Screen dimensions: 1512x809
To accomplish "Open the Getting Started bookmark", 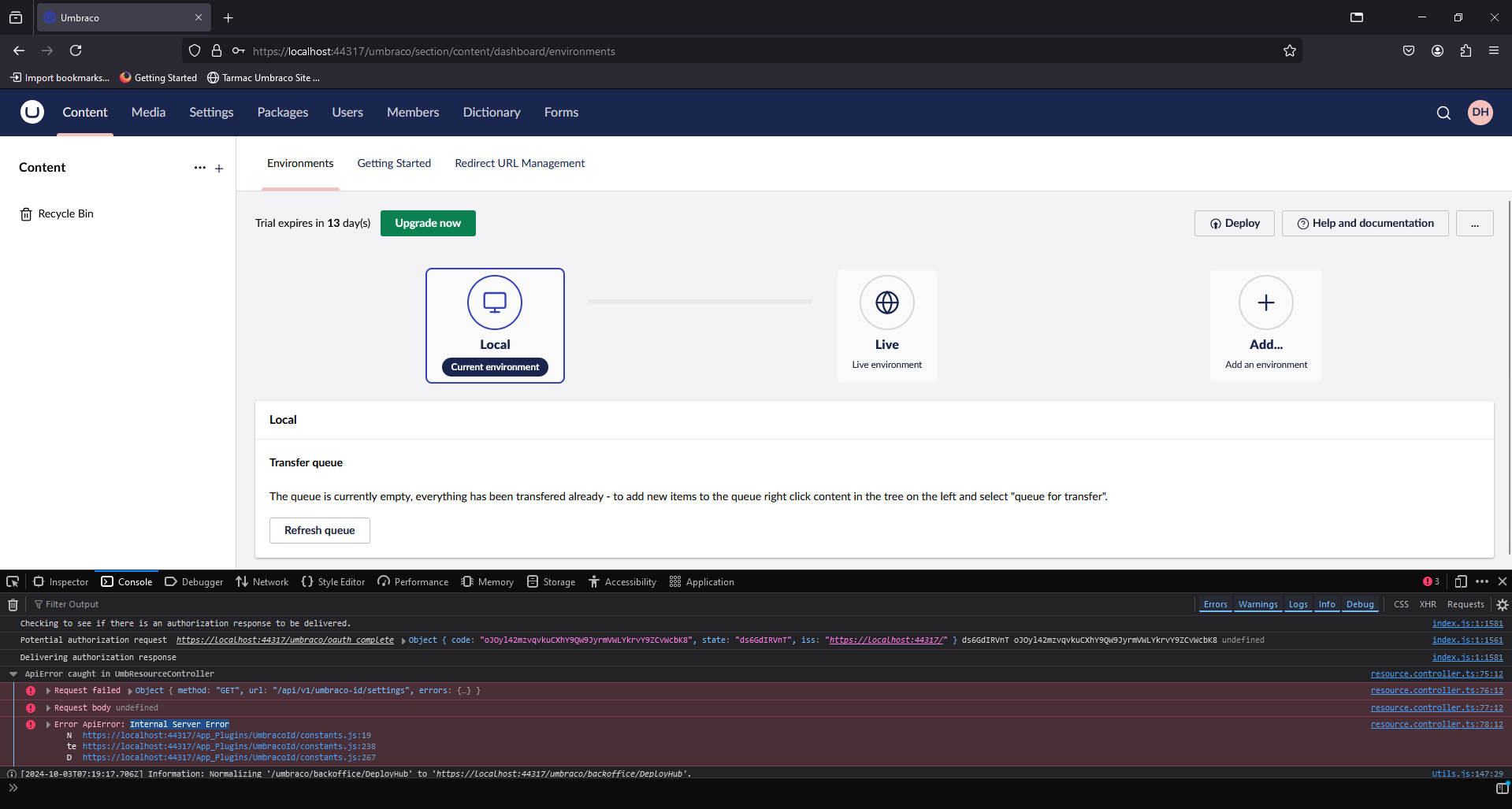I will pyautogui.click(x=158, y=78).
